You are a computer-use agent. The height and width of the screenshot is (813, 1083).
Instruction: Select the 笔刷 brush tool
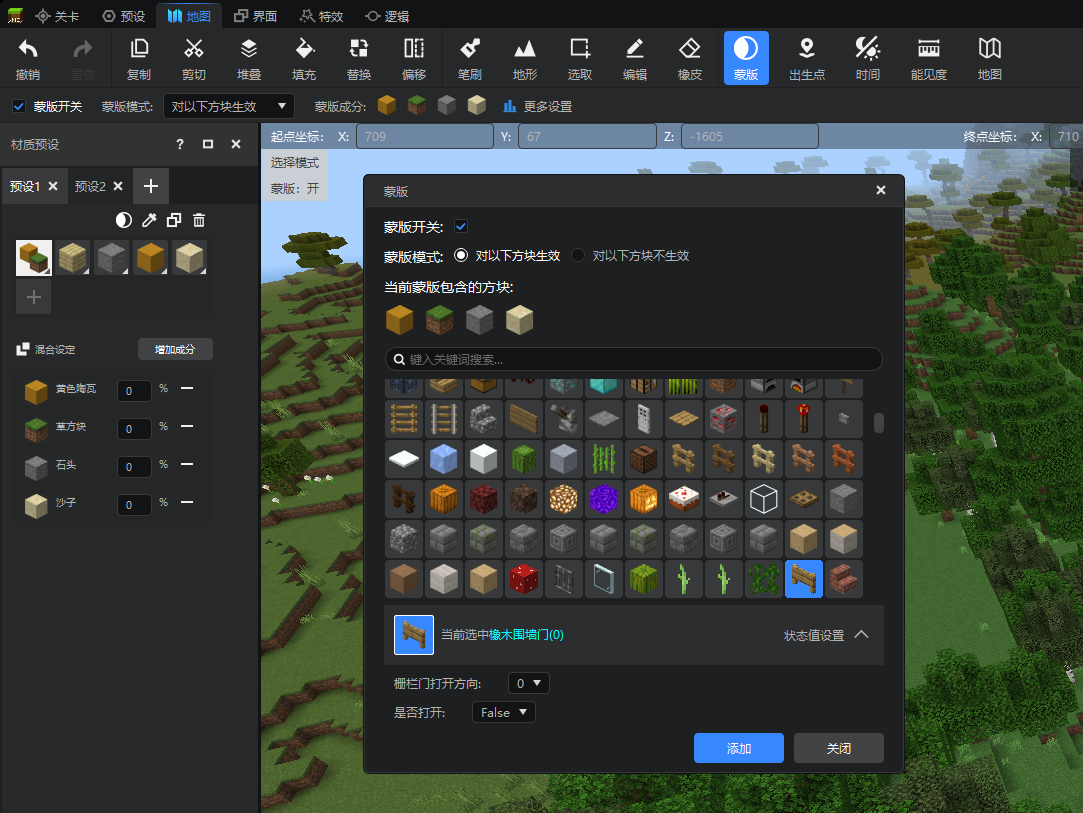pyautogui.click(x=470, y=58)
